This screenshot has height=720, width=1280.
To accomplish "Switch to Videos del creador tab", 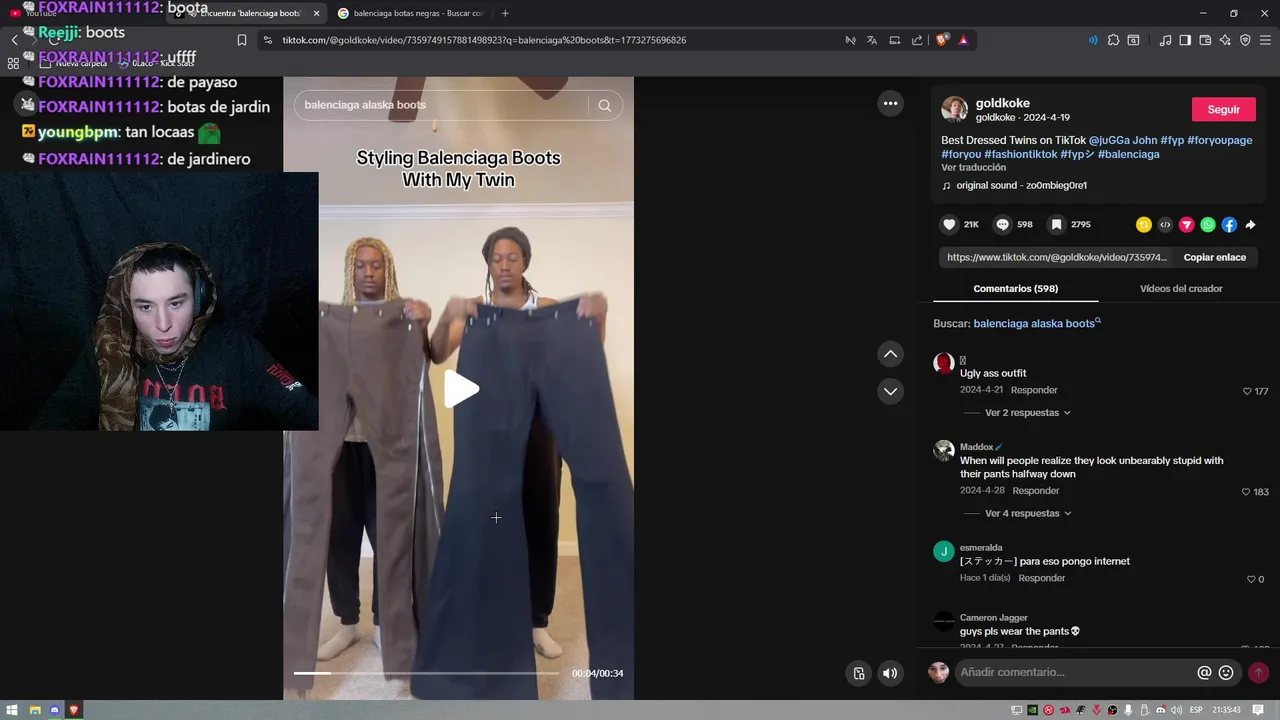I will pos(1181,288).
